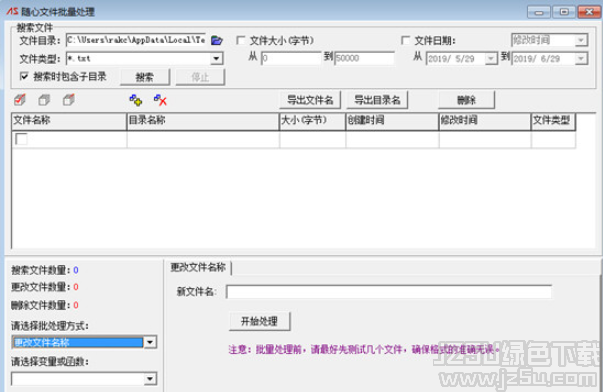The width and height of the screenshot is (603, 392).
Task: Sort by the 大小(字节) column header
Action: tap(312, 121)
